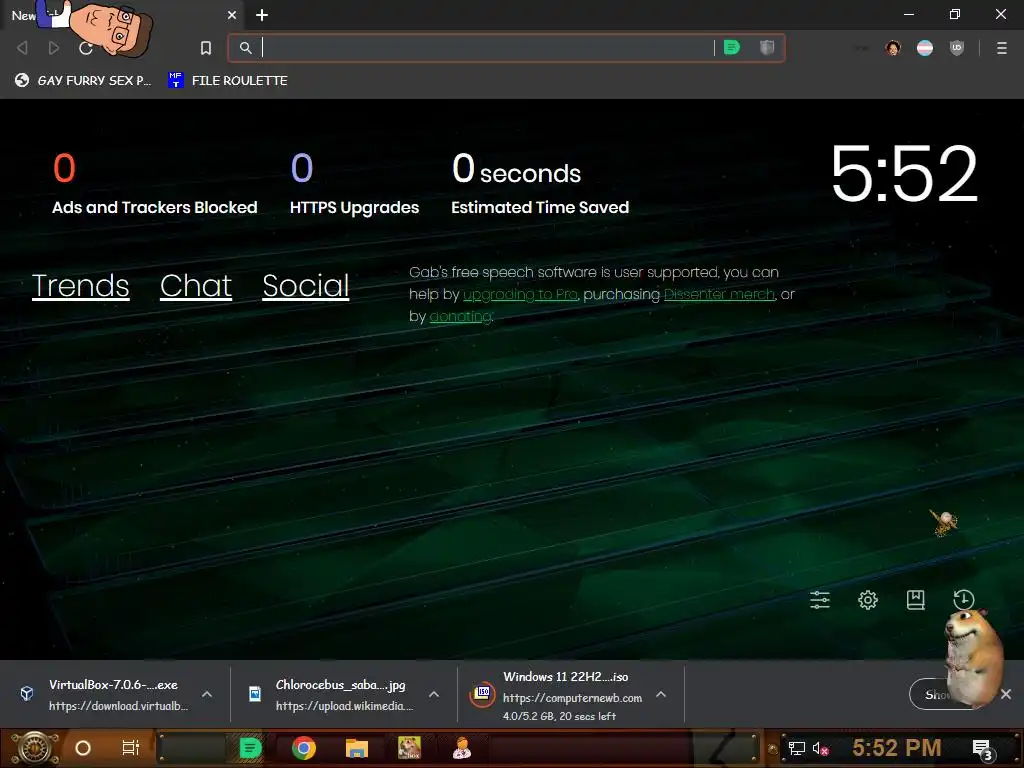
Task: Open the green Dissenter comments icon
Action: (x=732, y=48)
